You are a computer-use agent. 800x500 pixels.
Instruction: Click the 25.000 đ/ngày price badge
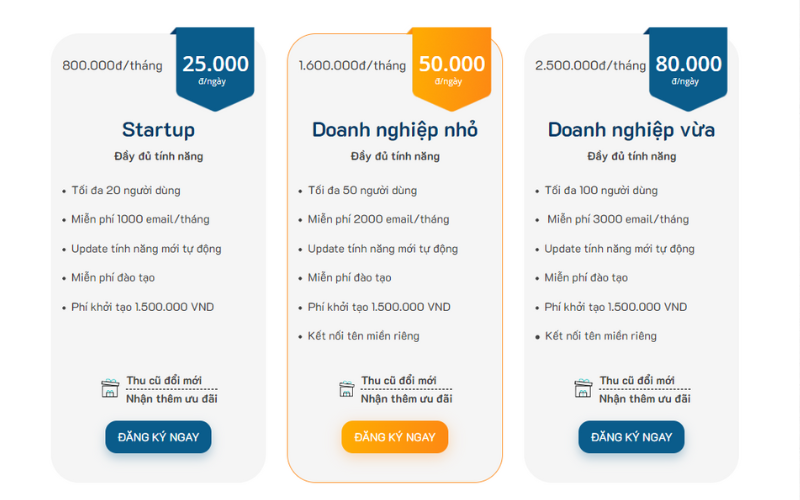pyautogui.click(x=215, y=68)
